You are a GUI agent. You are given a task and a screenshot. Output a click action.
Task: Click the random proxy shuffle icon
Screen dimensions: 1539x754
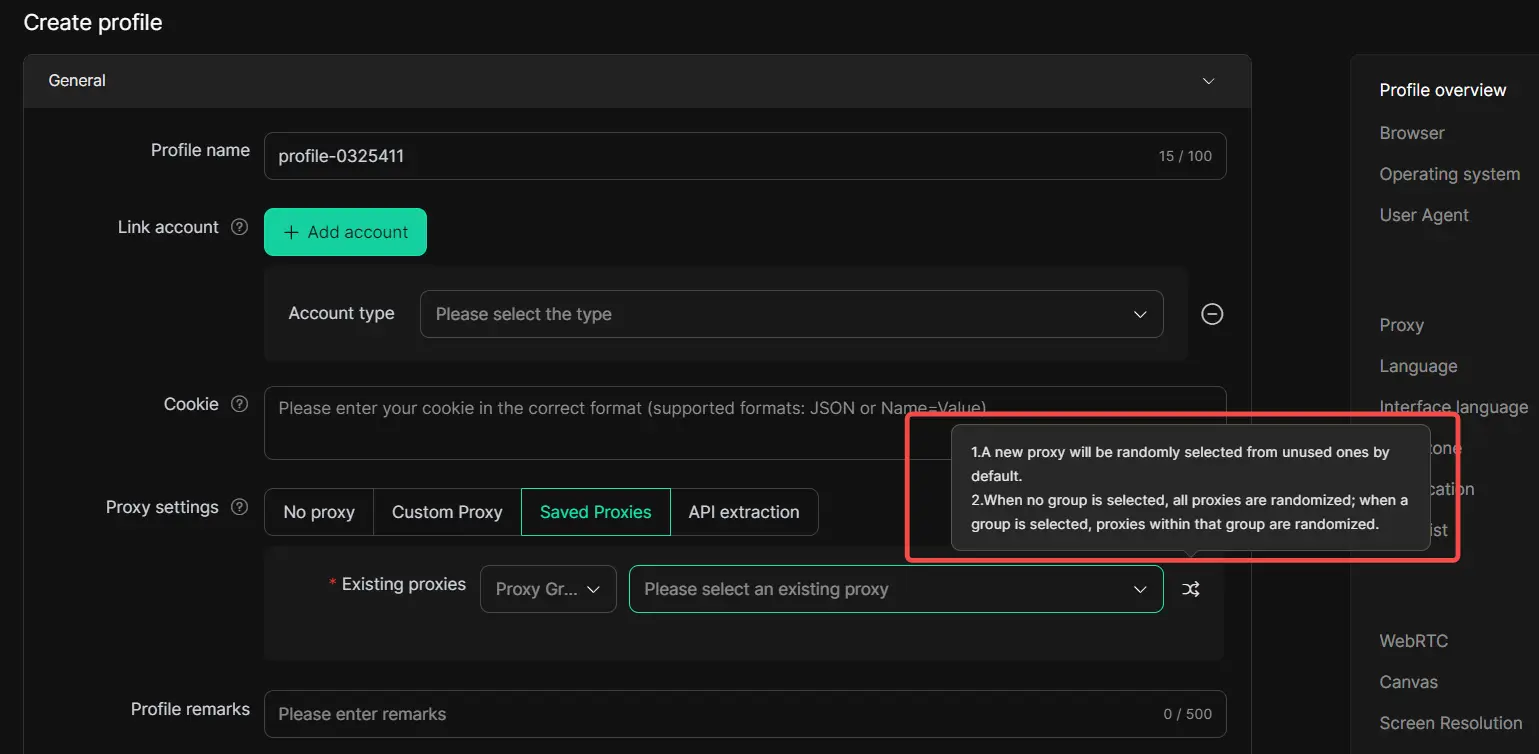tap(1190, 590)
